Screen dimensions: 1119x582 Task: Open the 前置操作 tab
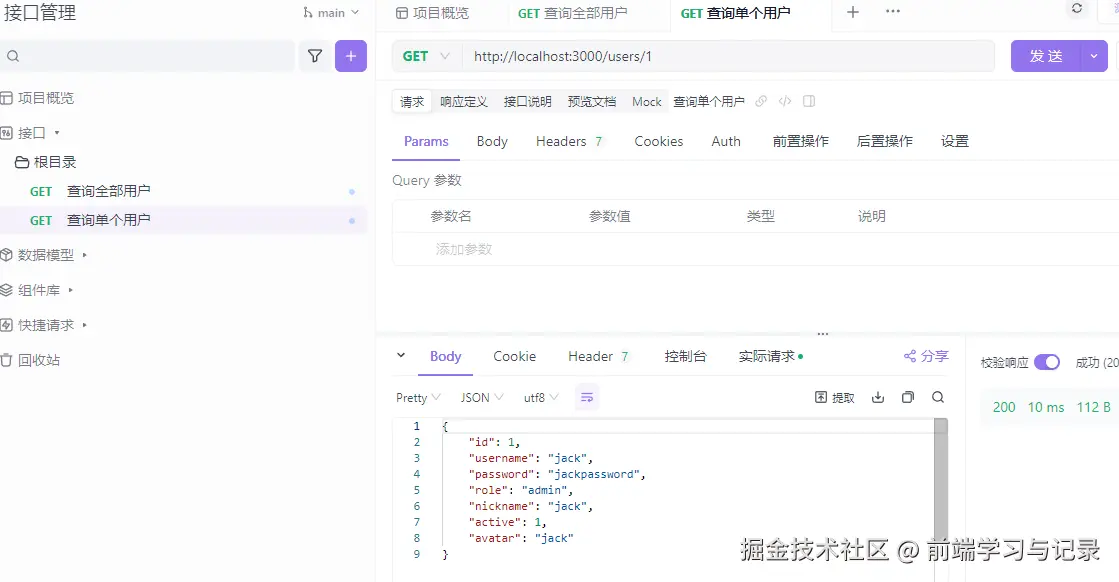(801, 141)
